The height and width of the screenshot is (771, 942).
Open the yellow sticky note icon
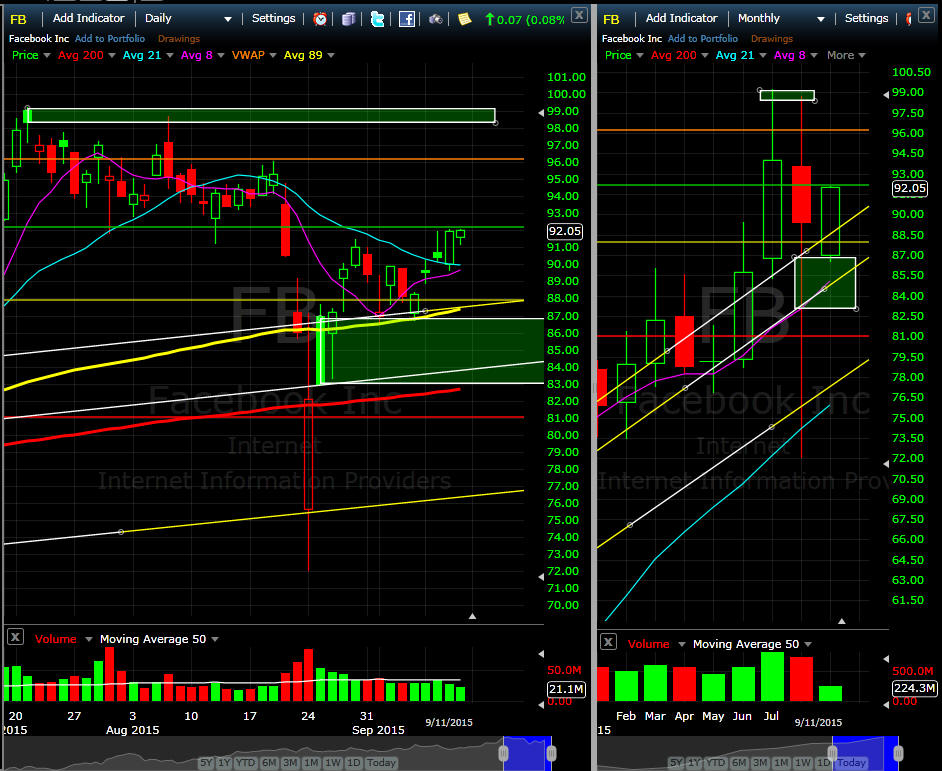(464, 19)
